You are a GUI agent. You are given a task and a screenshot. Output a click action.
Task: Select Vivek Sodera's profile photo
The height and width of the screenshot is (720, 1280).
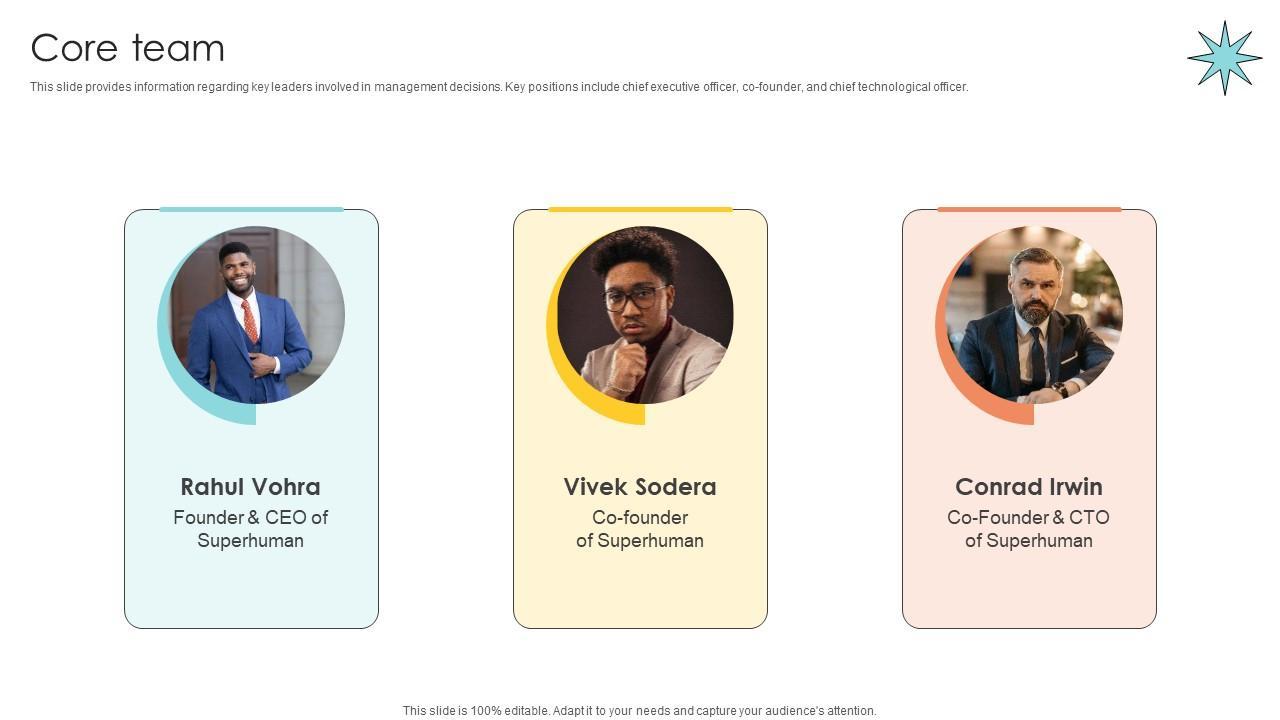(x=645, y=315)
